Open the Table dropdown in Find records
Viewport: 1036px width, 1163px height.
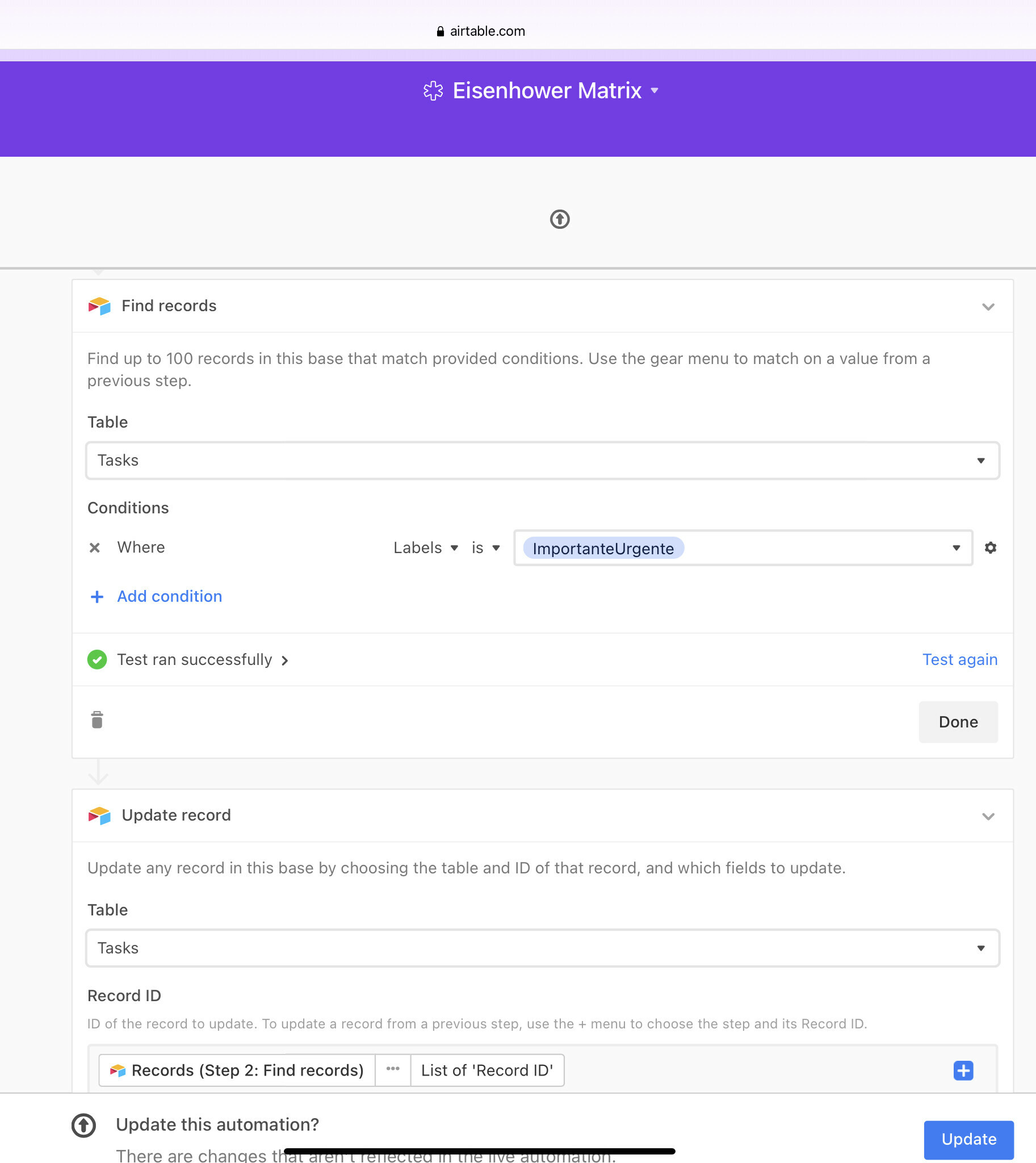(x=543, y=460)
